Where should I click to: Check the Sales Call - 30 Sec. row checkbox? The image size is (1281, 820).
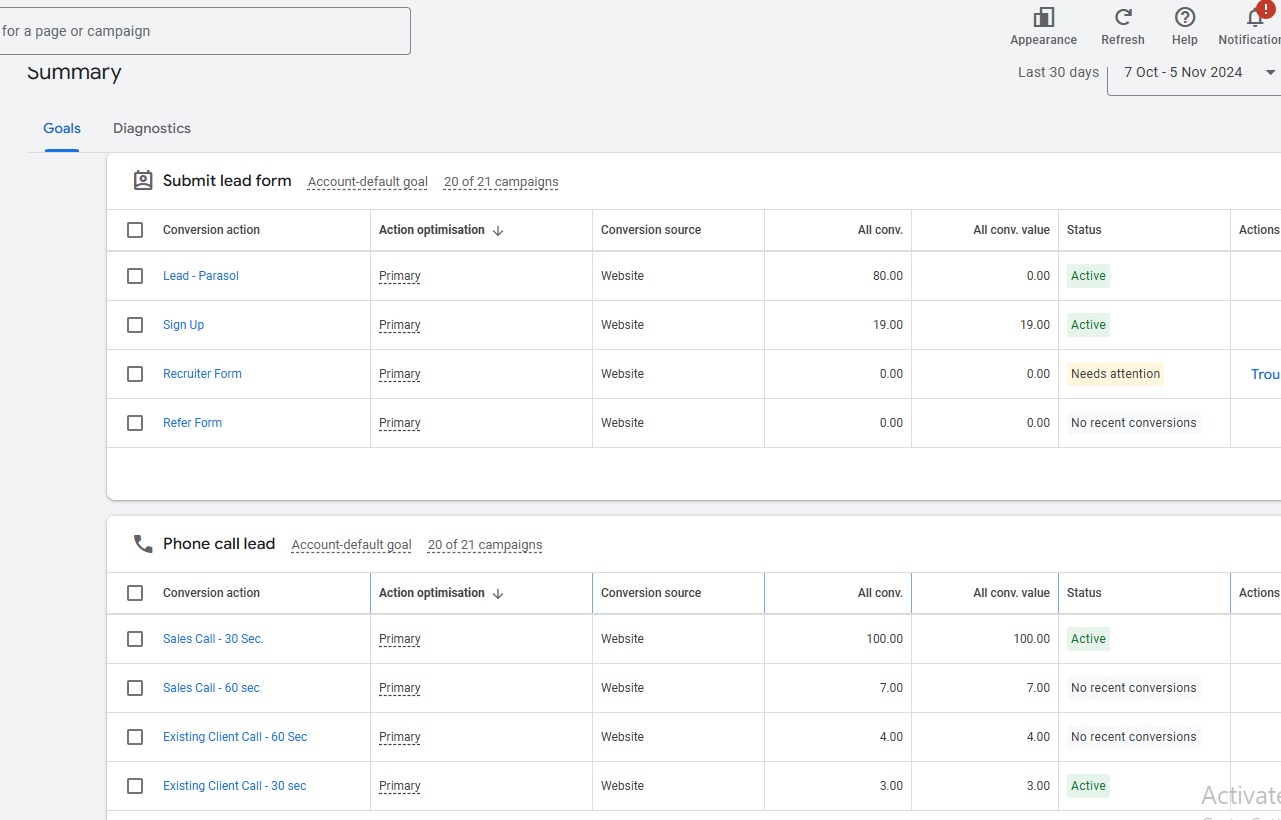(135, 639)
